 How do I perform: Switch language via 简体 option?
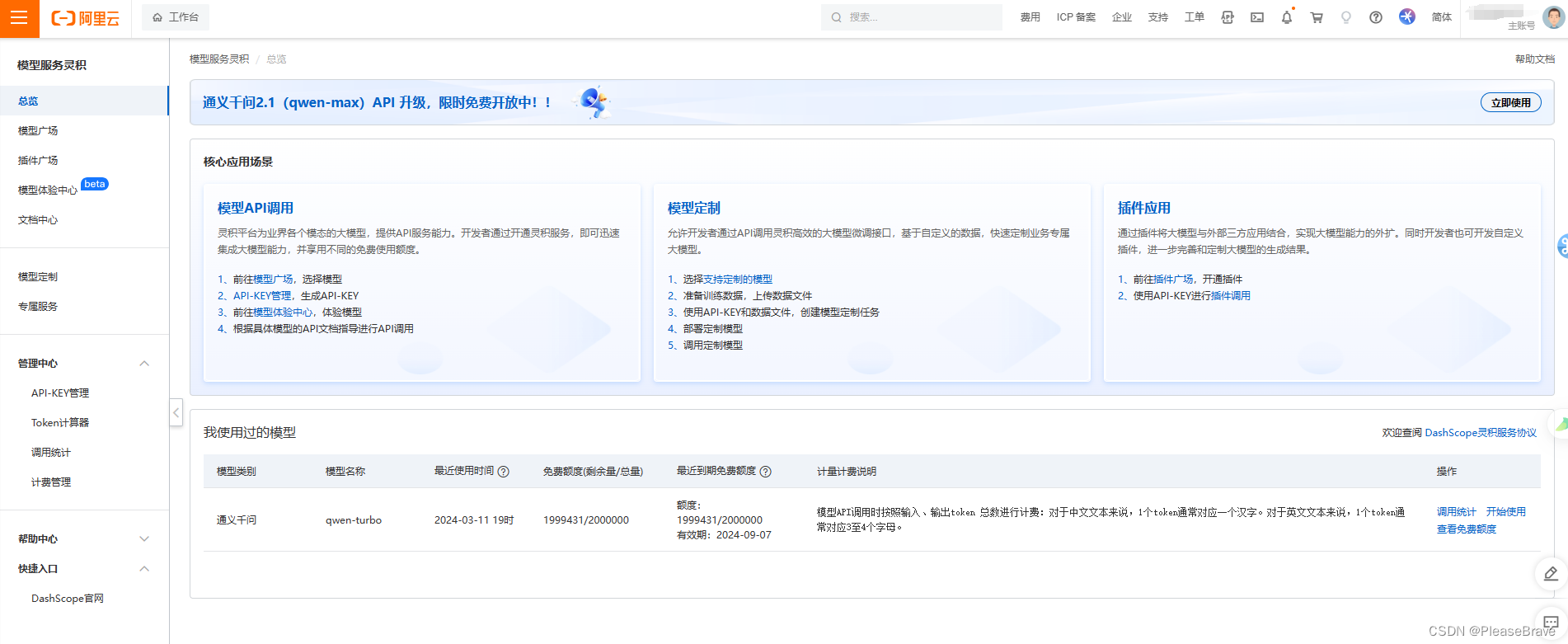click(x=1441, y=17)
